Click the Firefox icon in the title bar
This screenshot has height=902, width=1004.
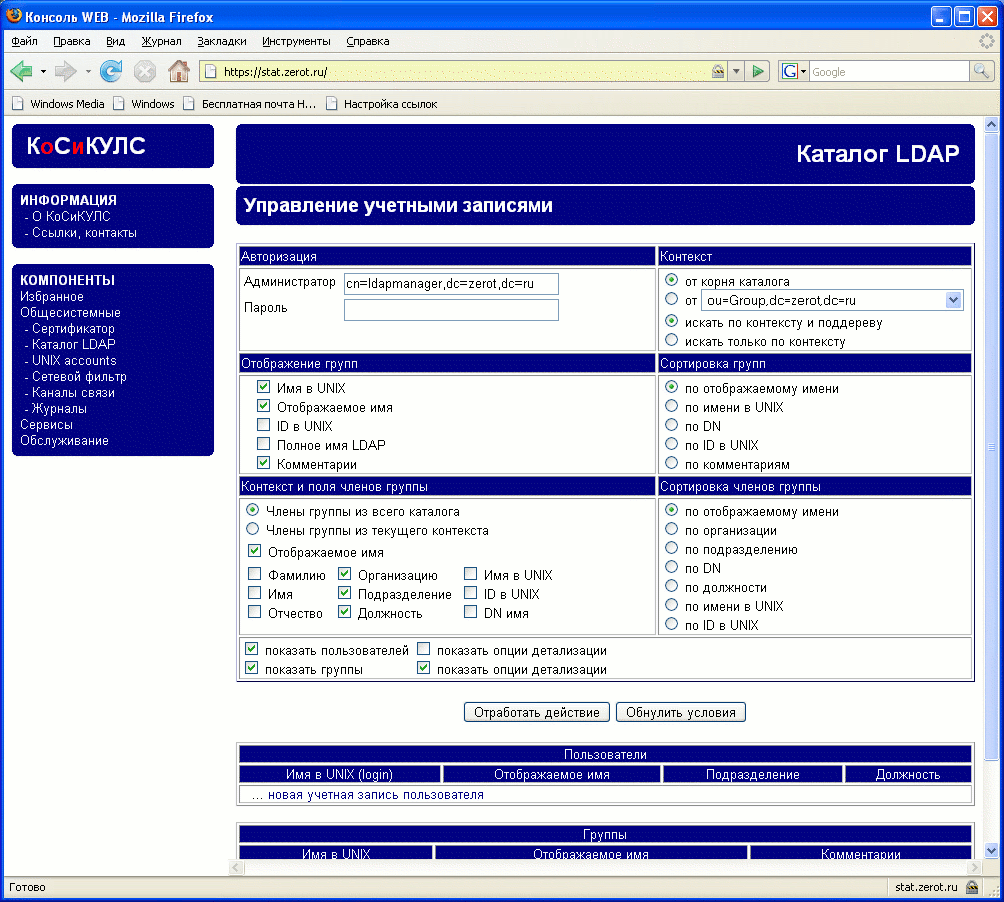[13, 16]
